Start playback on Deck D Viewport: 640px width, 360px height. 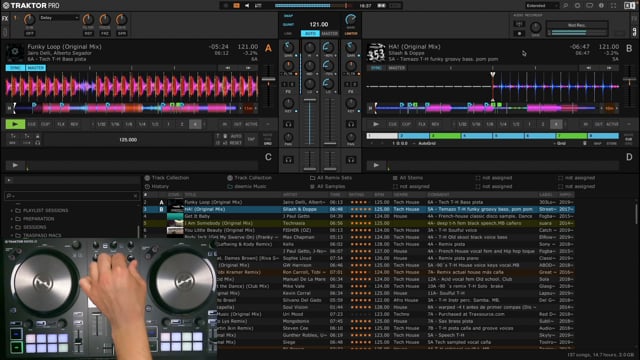tap(376, 165)
